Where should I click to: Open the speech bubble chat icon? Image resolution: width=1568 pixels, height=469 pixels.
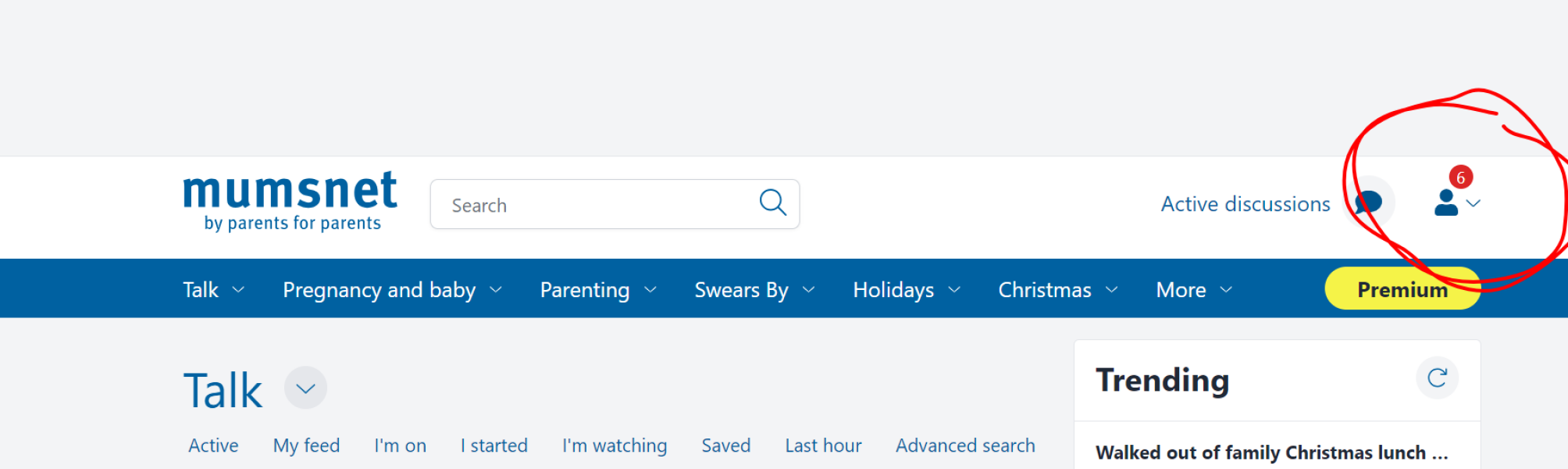(1367, 203)
